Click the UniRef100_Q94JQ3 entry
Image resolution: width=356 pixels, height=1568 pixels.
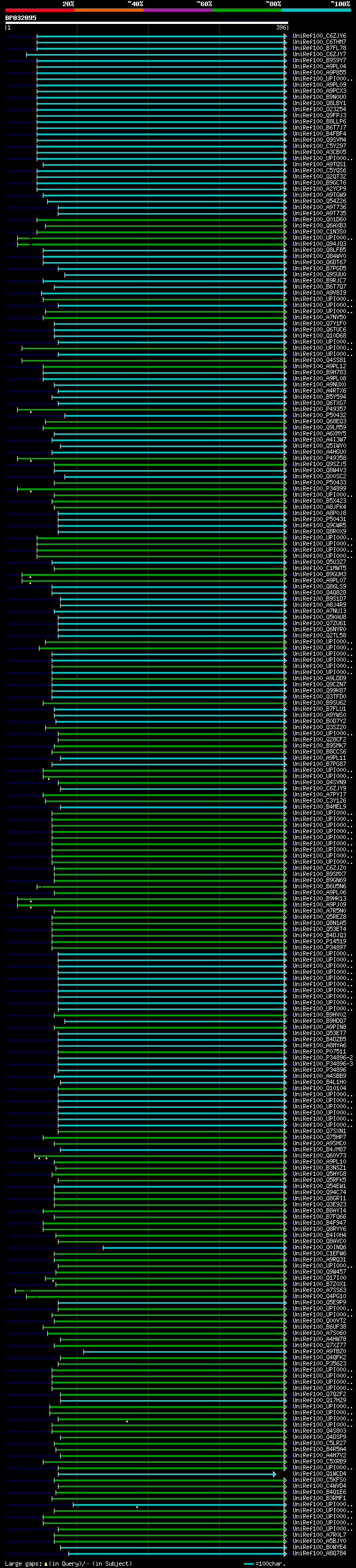click(319, 244)
